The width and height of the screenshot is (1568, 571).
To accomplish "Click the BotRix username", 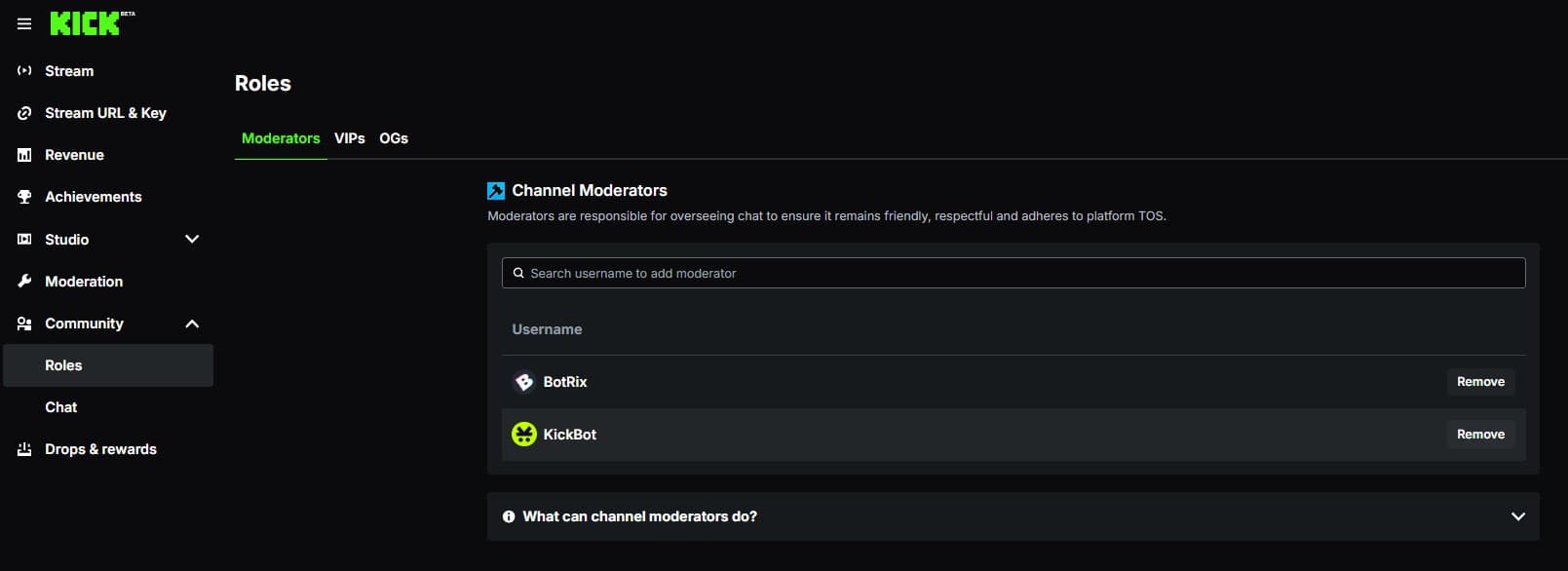I will coord(565,382).
